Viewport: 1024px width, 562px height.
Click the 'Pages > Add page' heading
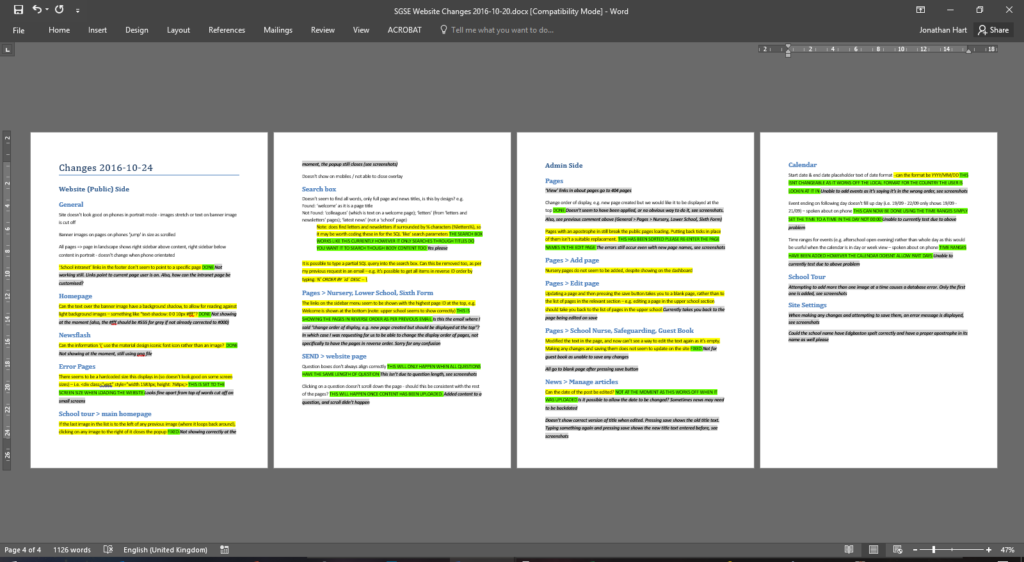(x=571, y=260)
